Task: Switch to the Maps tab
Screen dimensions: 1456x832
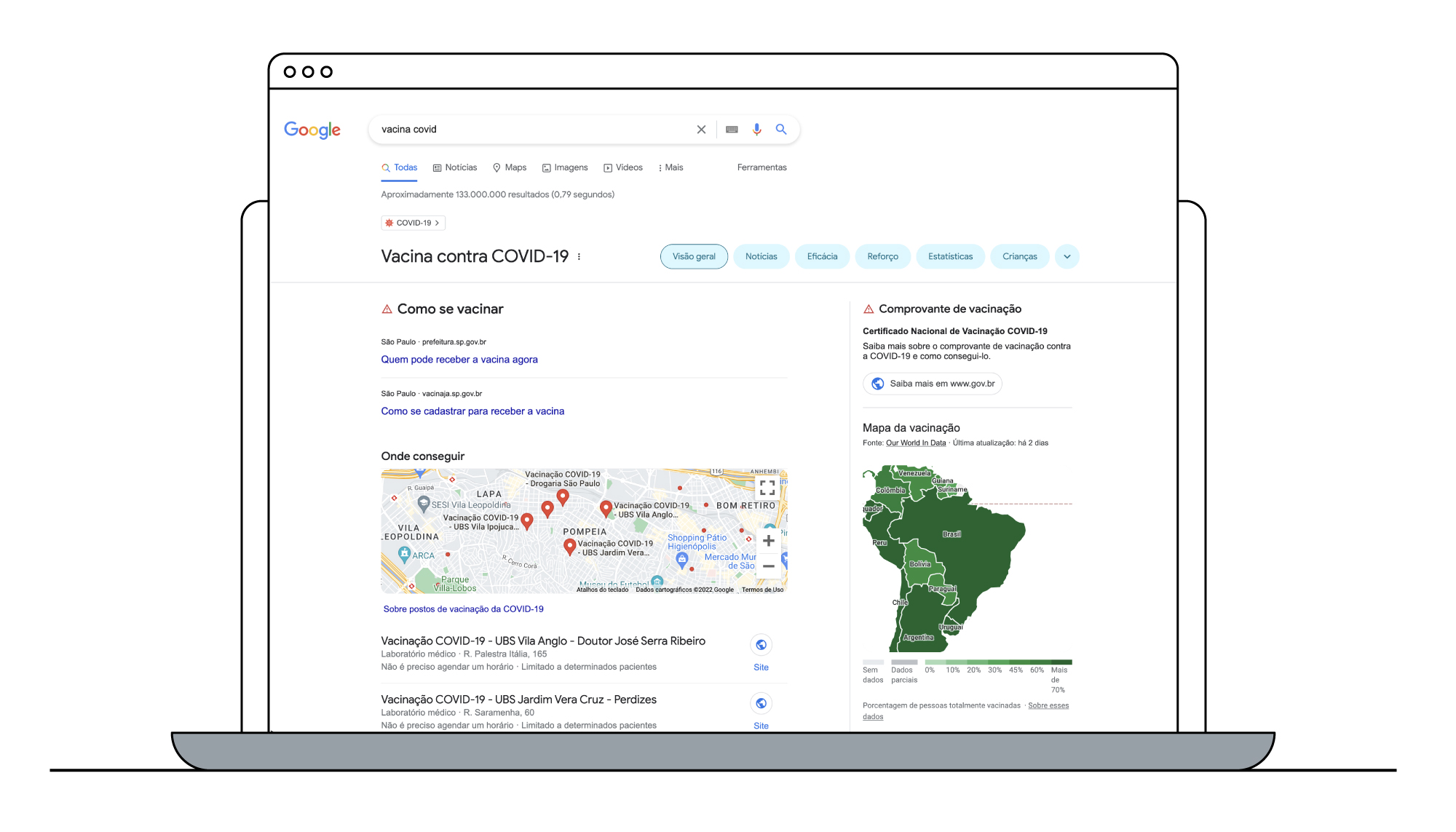Action: coord(510,167)
